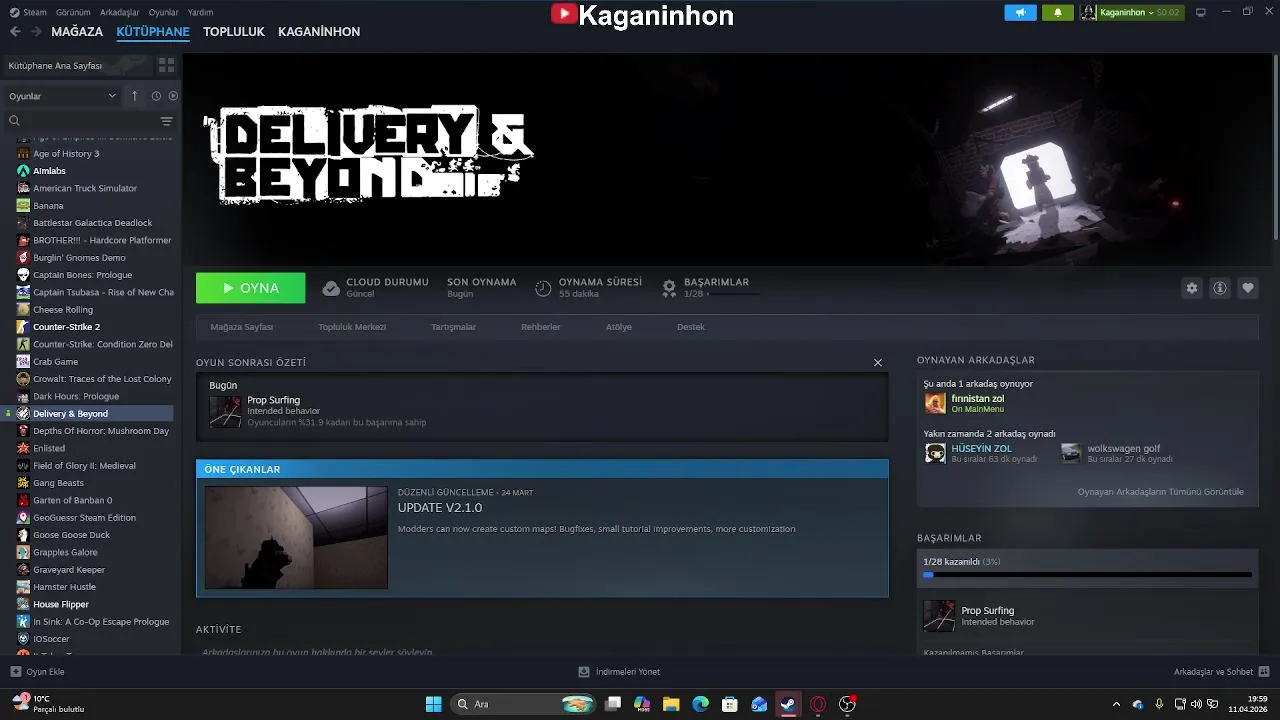Select Counter-Strike 2 in library

coord(66,327)
